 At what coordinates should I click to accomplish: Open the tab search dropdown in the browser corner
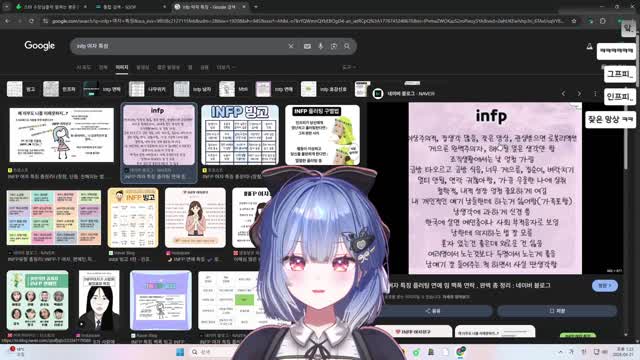click(6, 7)
